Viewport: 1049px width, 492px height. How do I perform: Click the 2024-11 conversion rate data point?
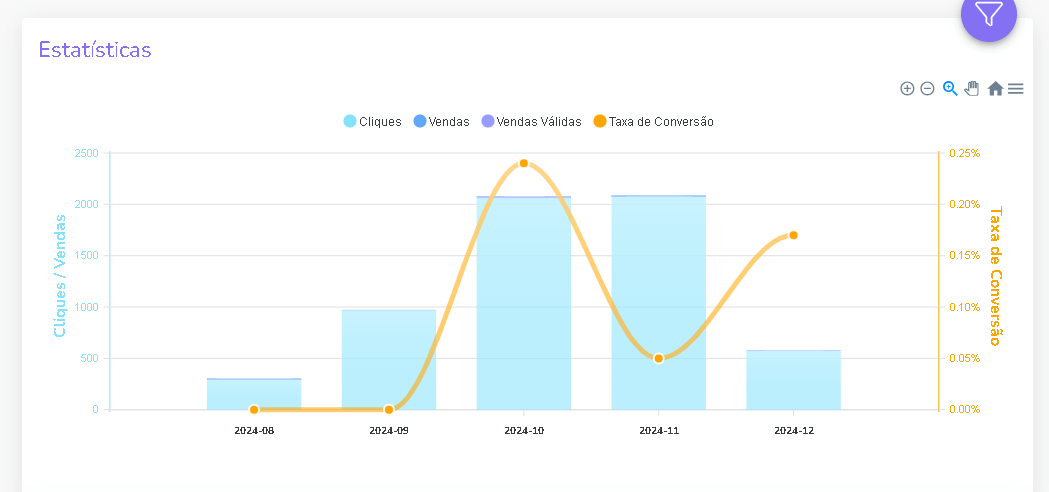tap(658, 358)
